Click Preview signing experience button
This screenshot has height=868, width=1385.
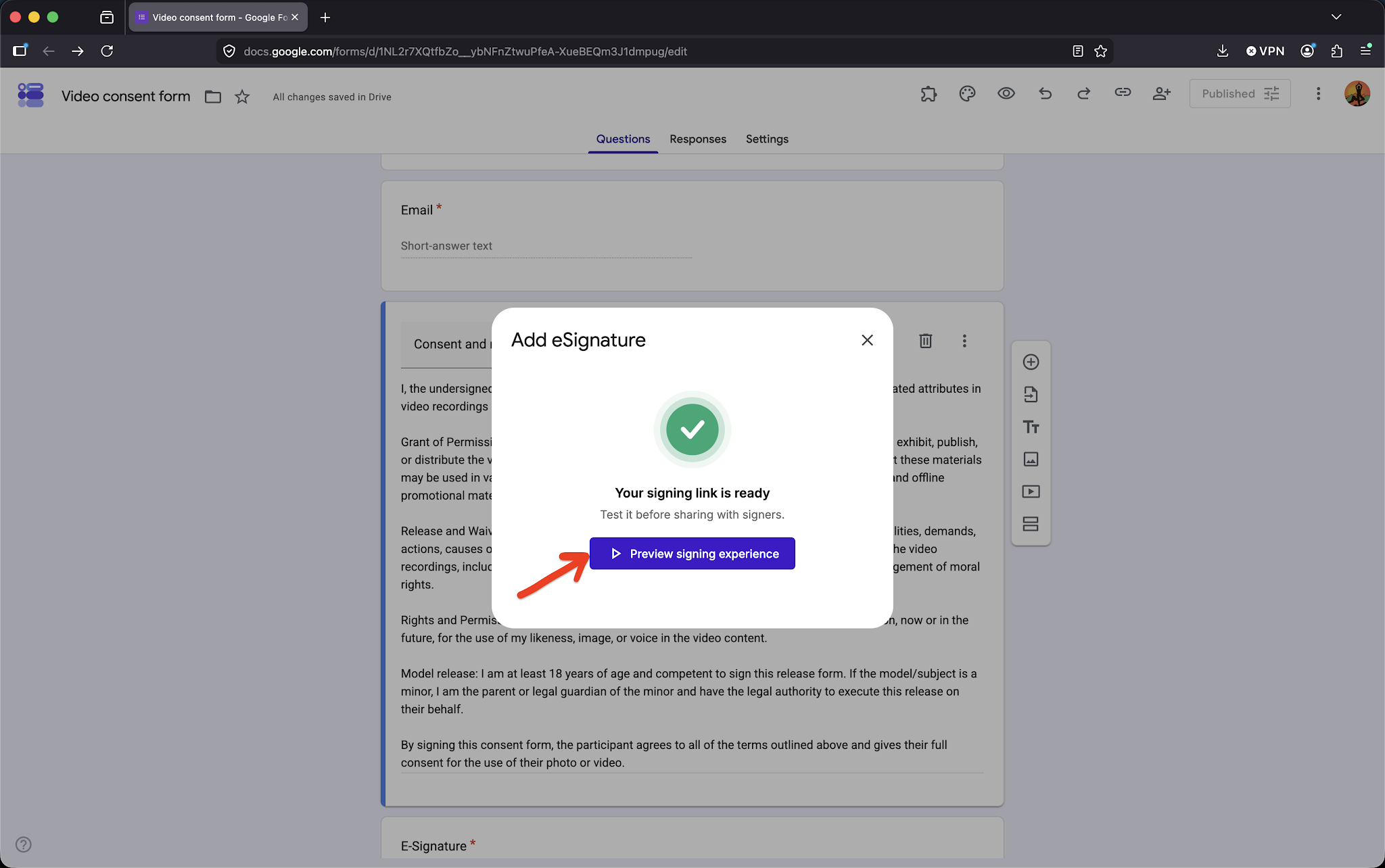coord(692,554)
